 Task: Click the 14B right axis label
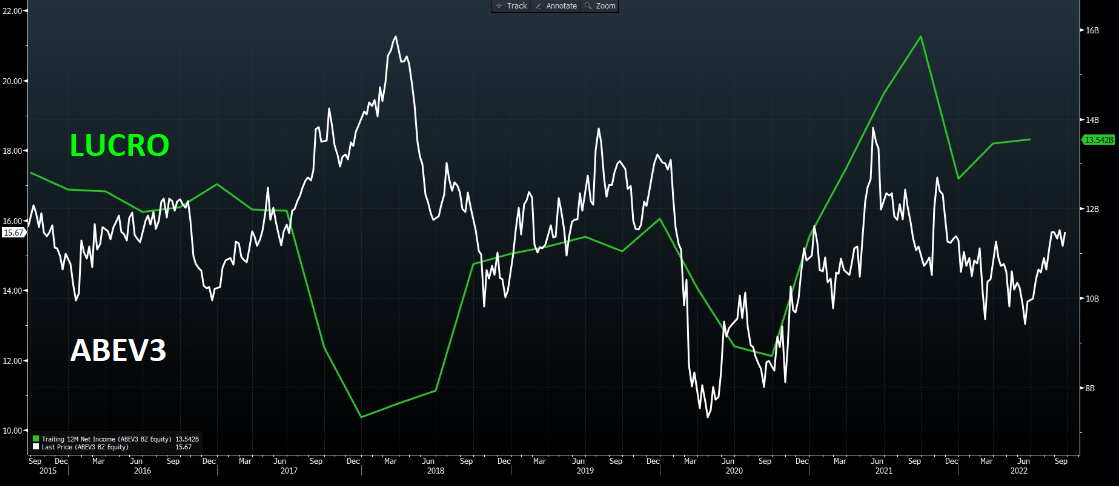[x=1092, y=120]
